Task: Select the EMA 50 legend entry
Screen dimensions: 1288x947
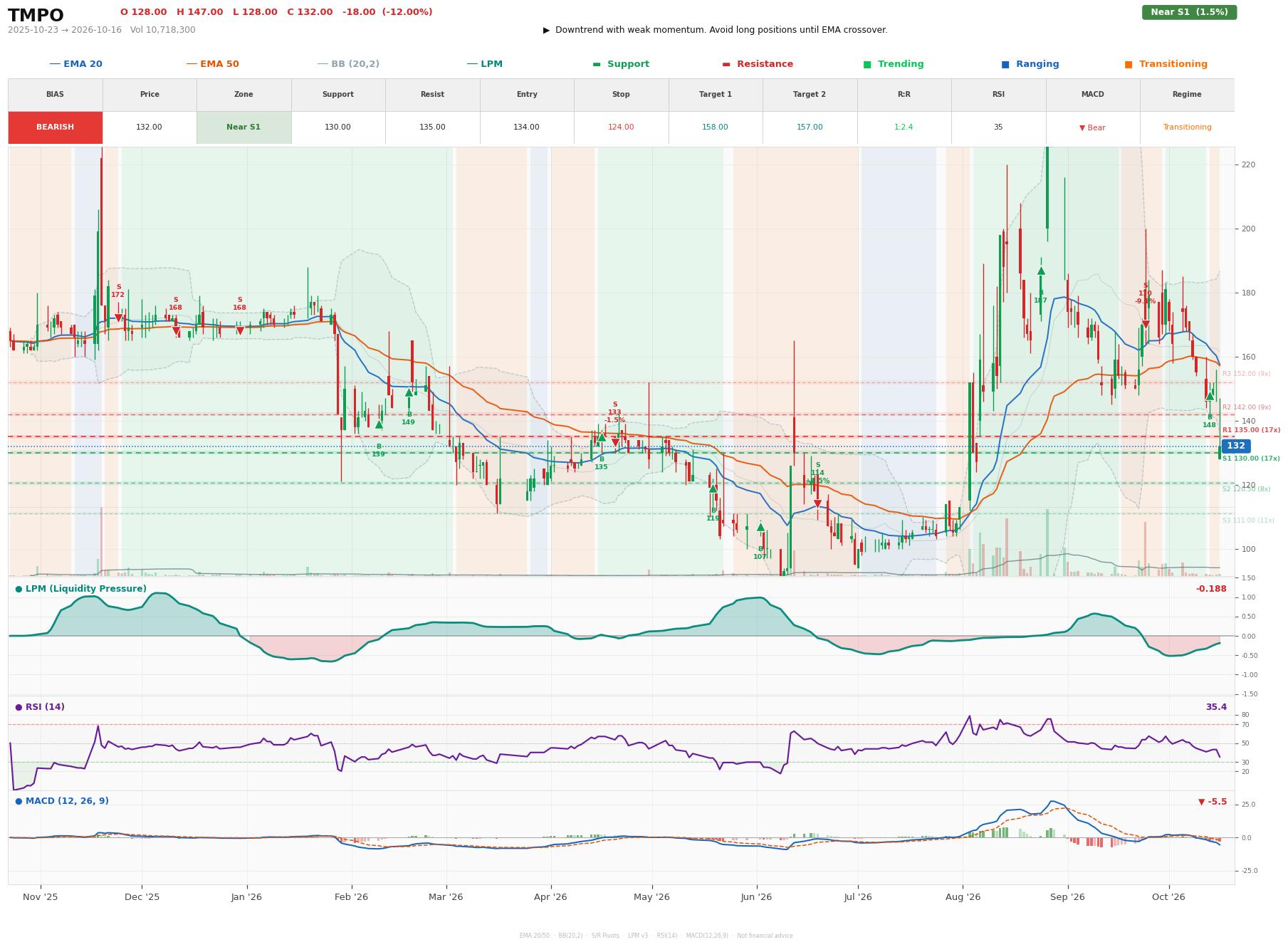Action: [212, 64]
